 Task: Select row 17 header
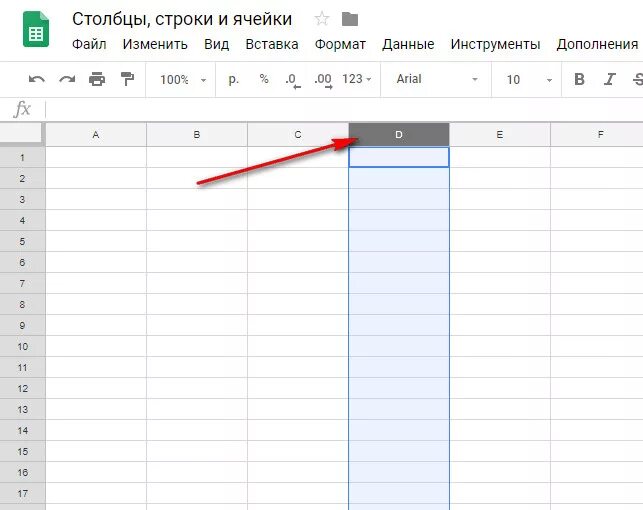pos(22,494)
